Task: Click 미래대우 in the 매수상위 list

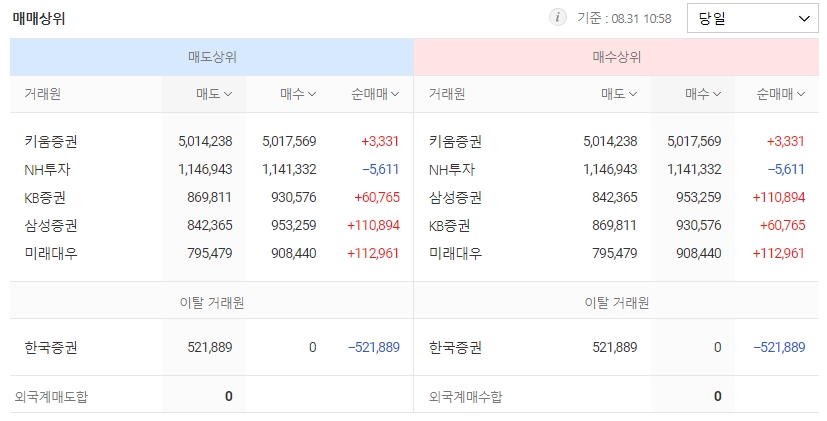Action: click(x=455, y=253)
